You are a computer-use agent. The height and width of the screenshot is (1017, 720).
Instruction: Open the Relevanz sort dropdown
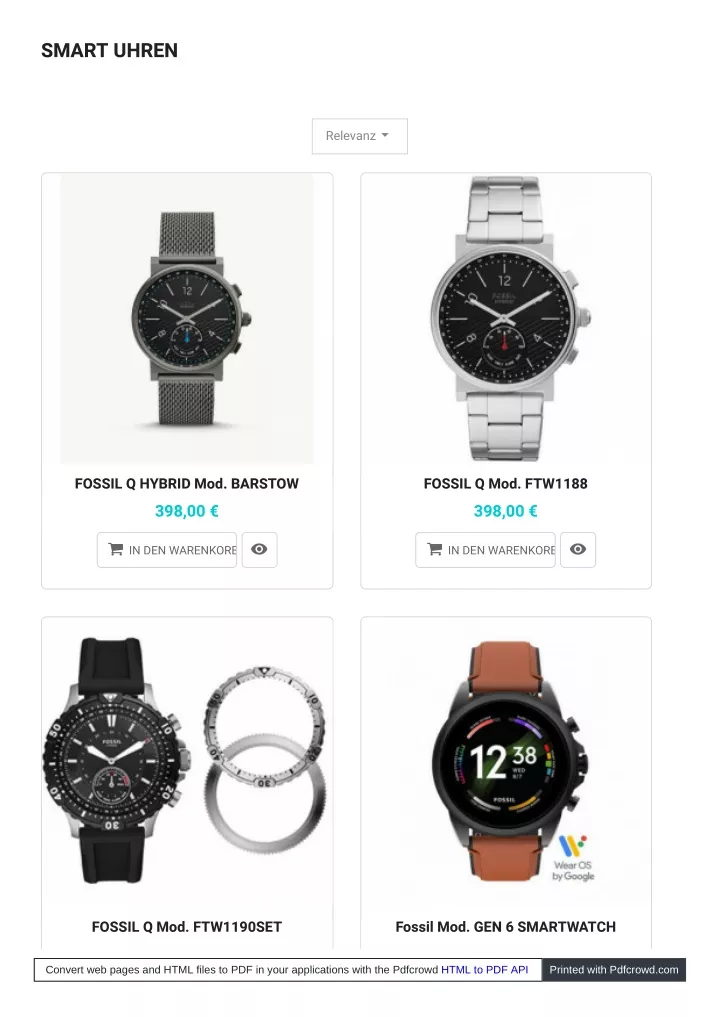(x=359, y=136)
